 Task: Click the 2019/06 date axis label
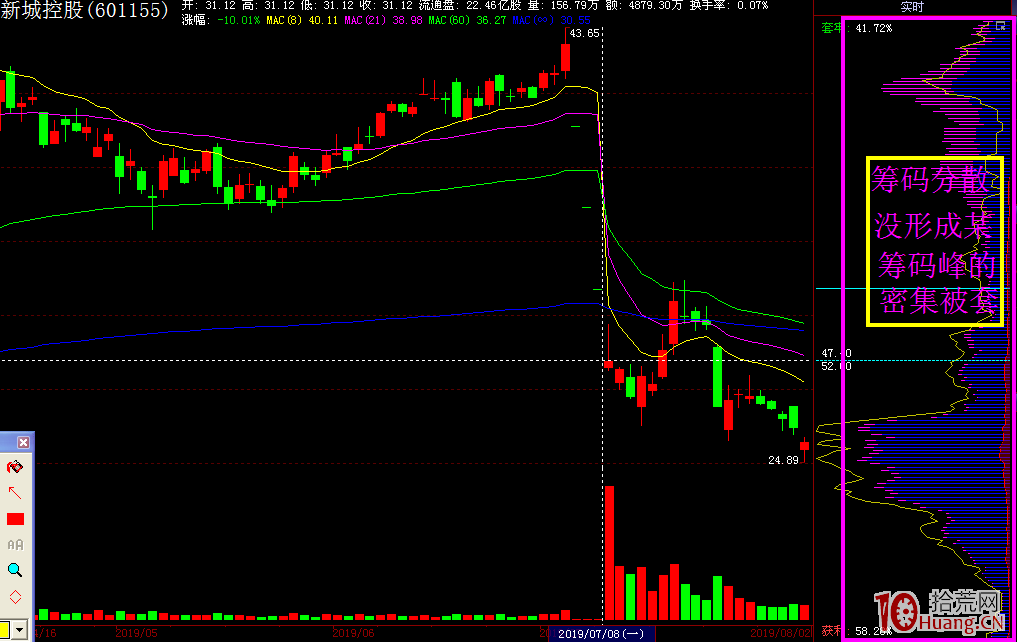click(353, 633)
